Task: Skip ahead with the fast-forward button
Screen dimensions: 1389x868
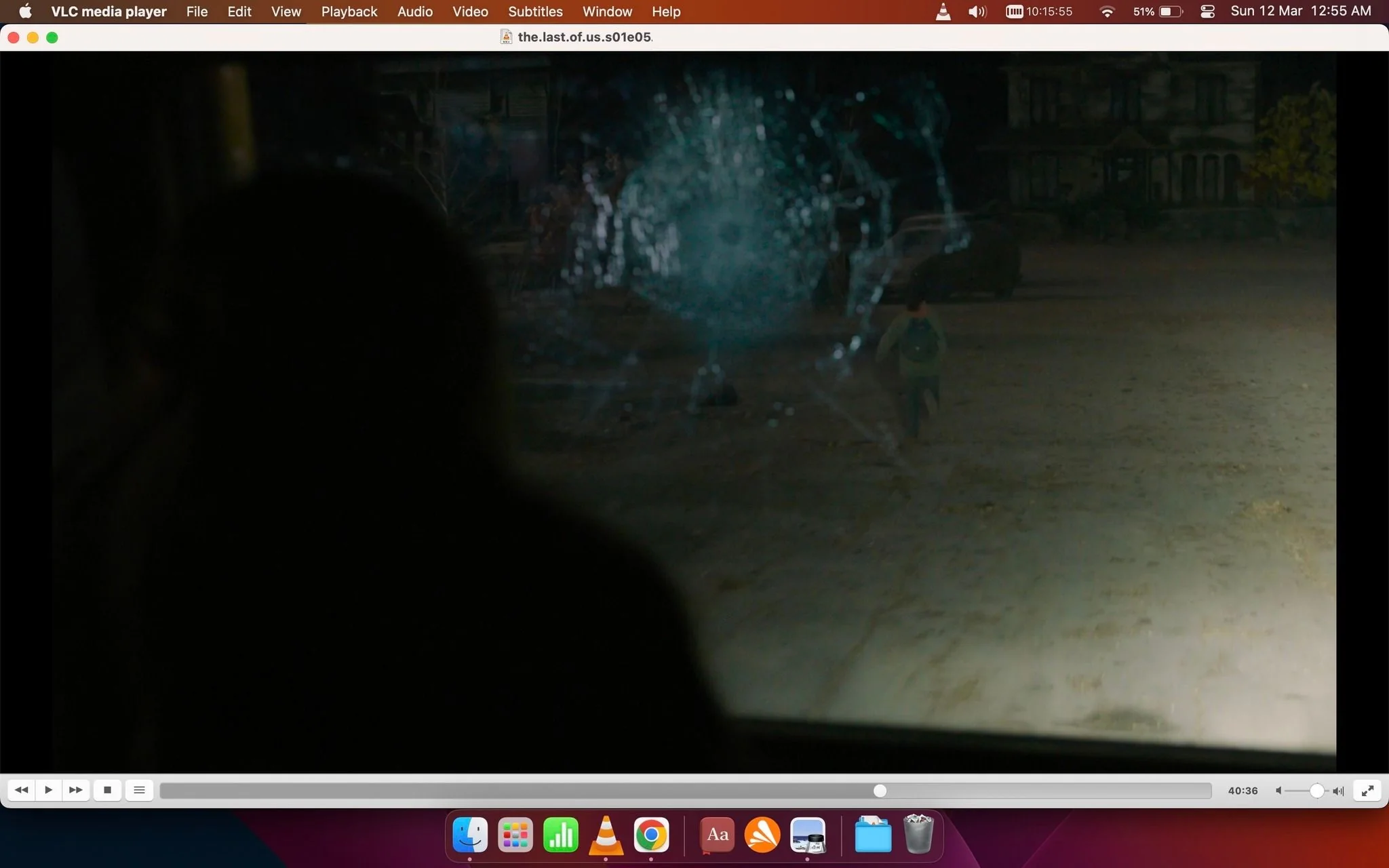Action: (76, 790)
